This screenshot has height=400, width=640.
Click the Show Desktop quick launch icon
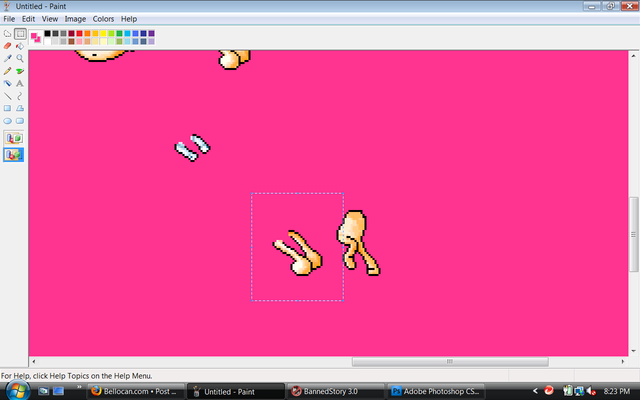(x=44, y=391)
